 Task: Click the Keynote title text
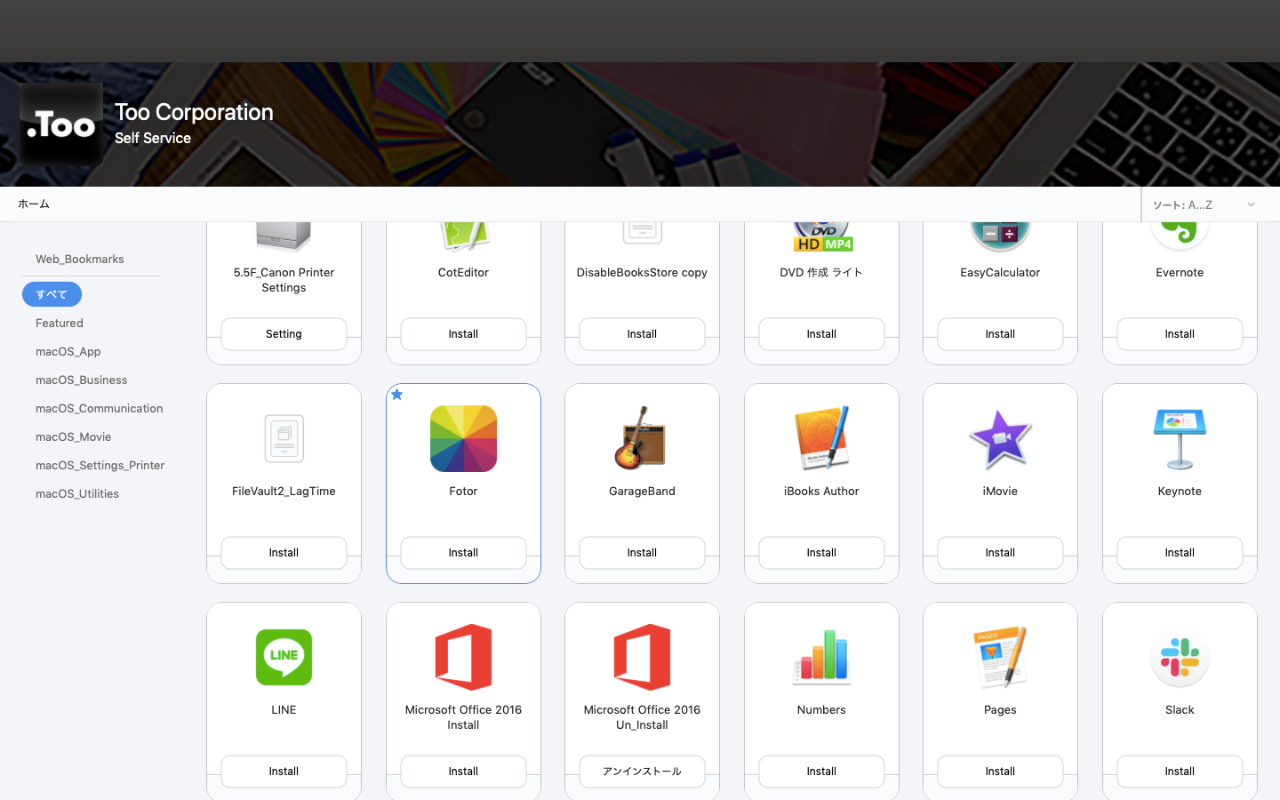tap(1179, 491)
